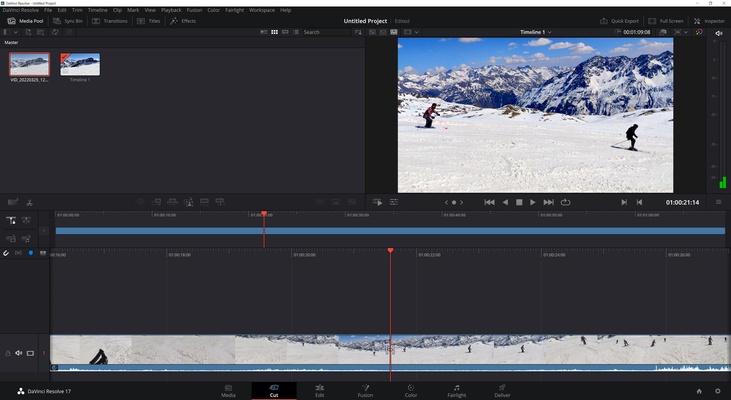Screen dimensions: 731x400
Task: Select source tape viewer mode
Action: (383, 32)
